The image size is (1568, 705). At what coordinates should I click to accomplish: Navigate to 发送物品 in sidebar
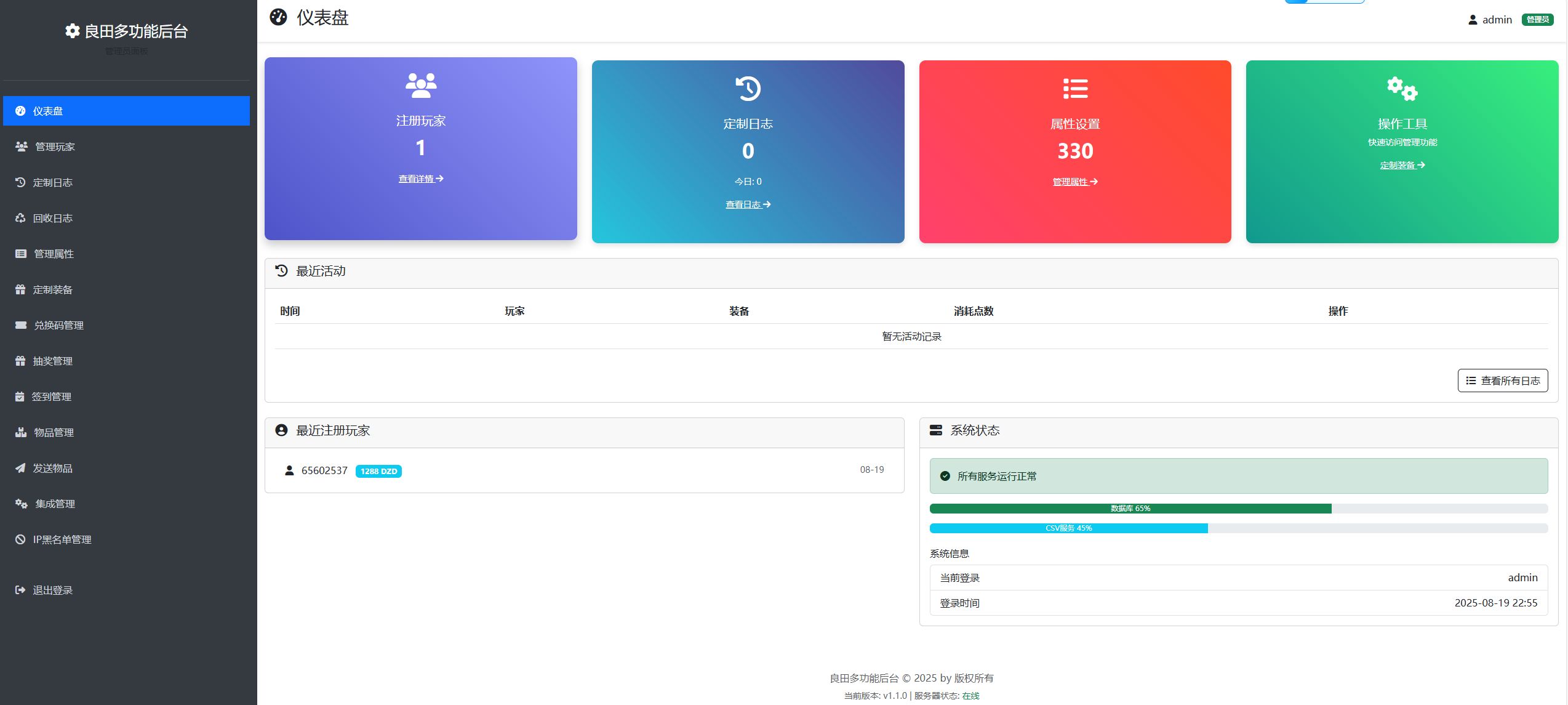pos(126,468)
